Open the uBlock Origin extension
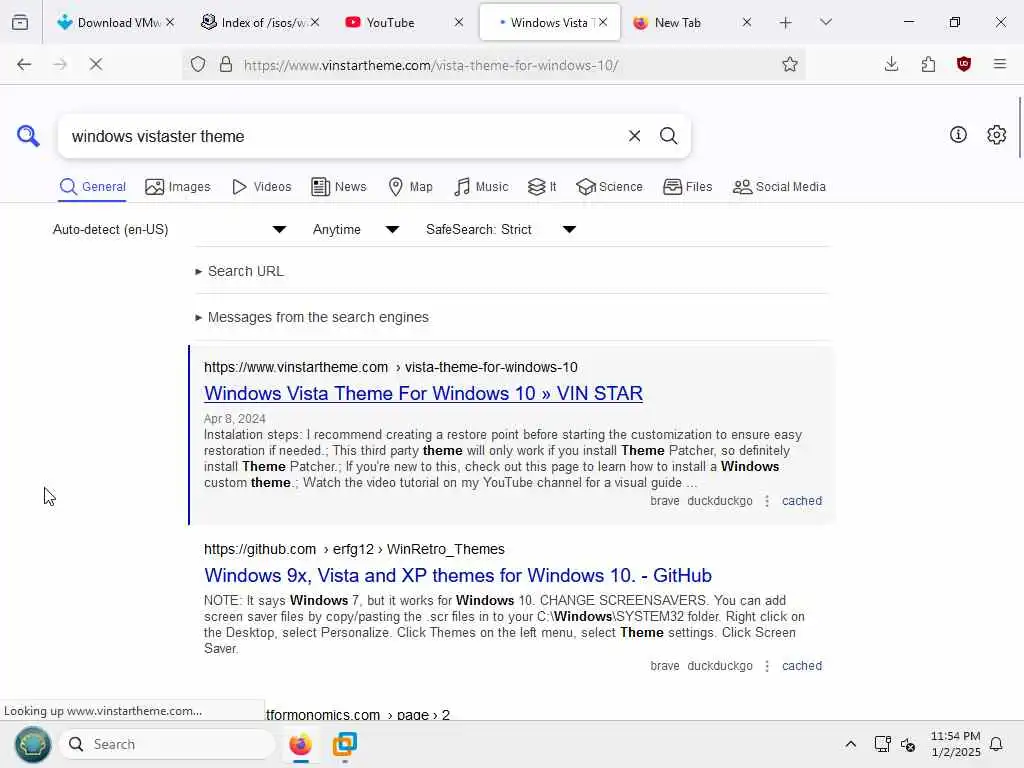The image size is (1024, 768). point(964,64)
